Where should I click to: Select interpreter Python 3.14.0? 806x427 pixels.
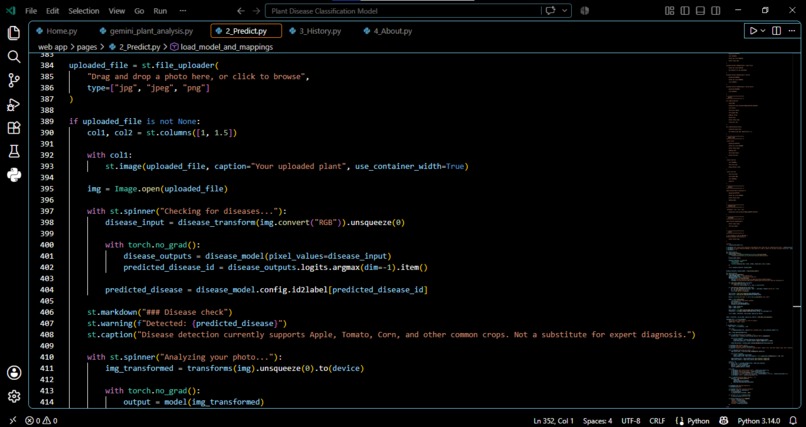coord(758,421)
